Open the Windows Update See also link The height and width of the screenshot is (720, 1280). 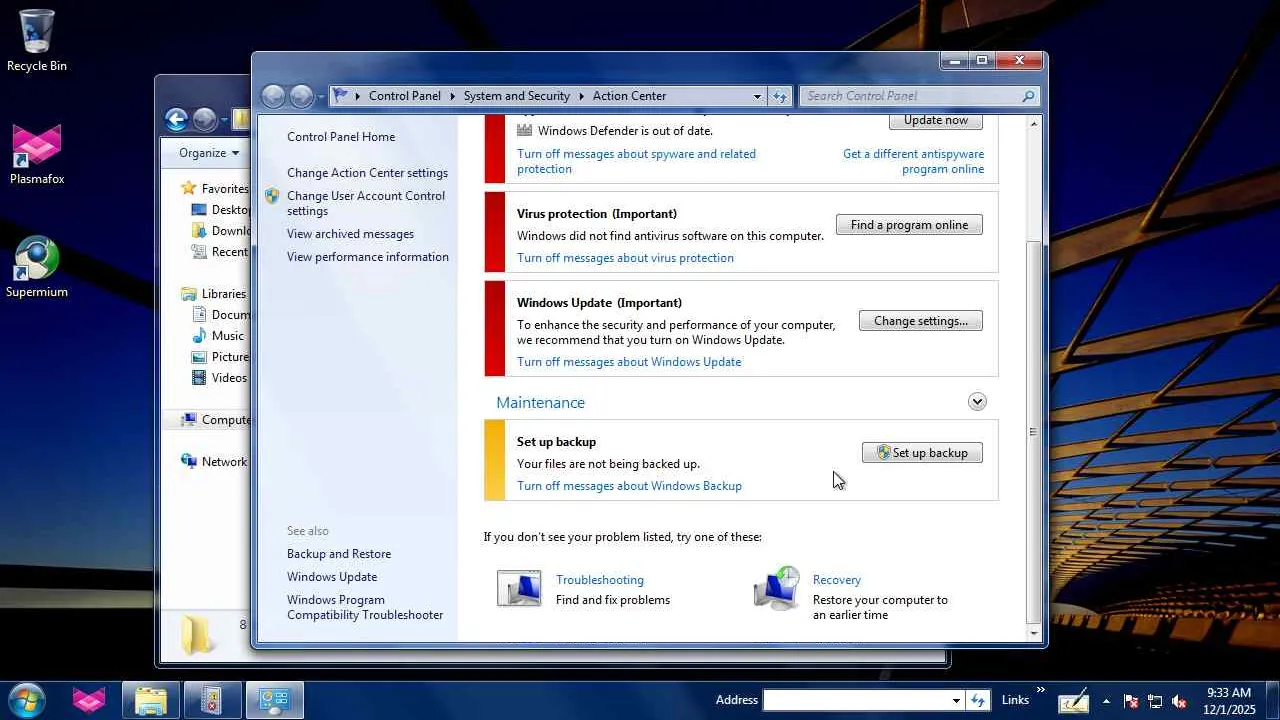(332, 577)
